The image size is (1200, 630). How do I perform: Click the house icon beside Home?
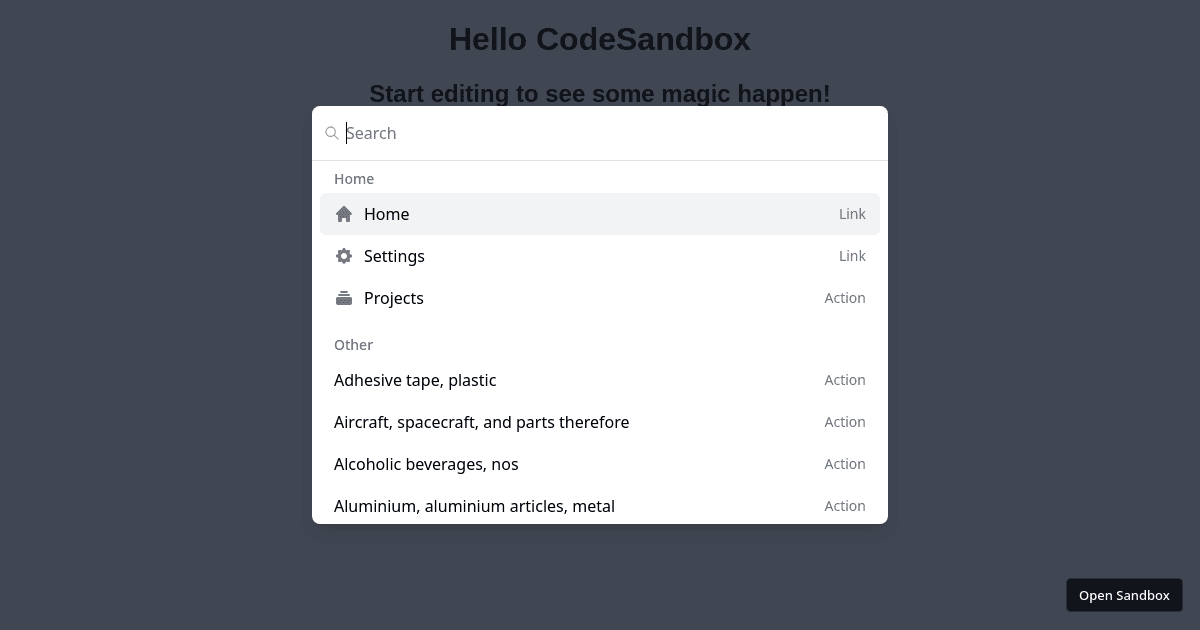click(344, 214)
